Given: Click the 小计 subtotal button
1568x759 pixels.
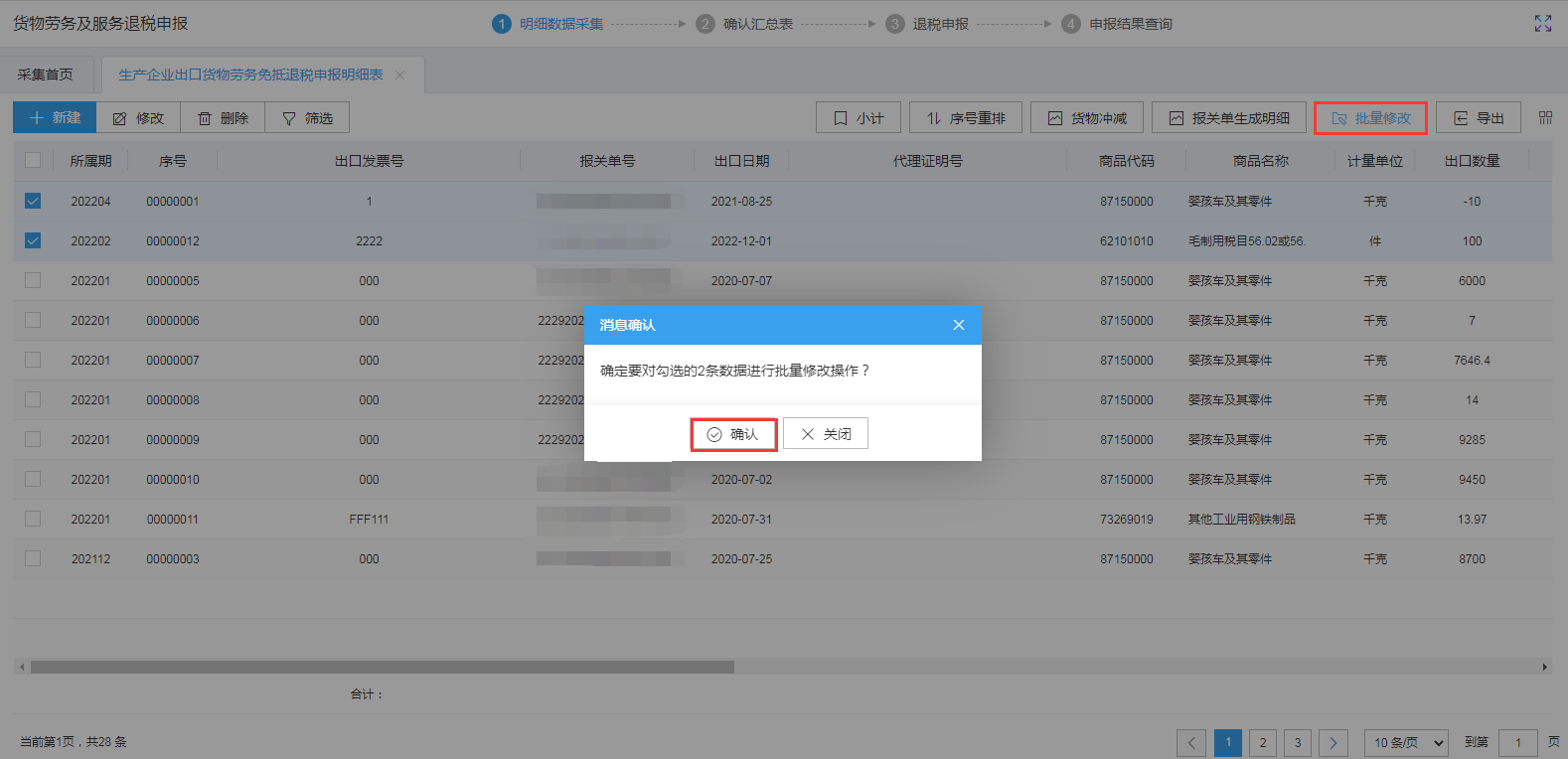Looking at the screenshot, I should 859,117.
